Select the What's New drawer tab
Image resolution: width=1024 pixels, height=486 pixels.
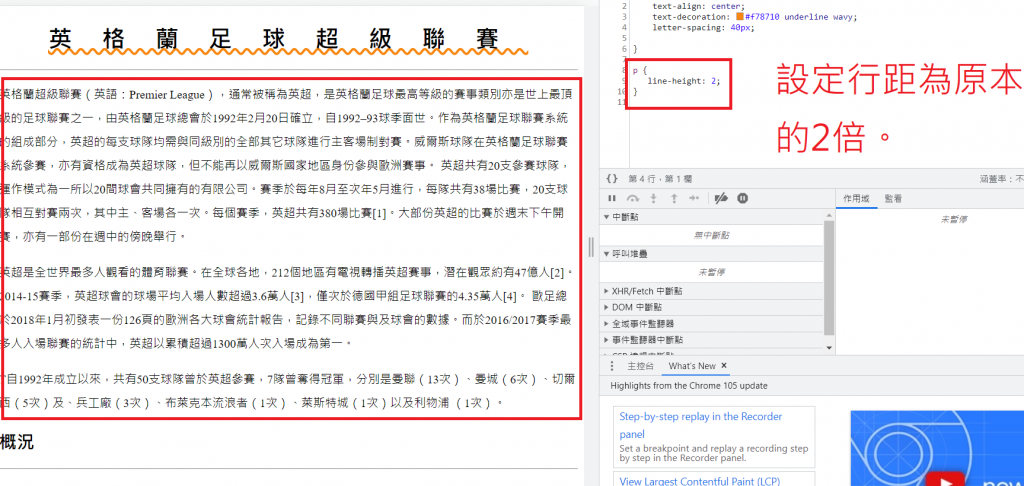[692, 366]
